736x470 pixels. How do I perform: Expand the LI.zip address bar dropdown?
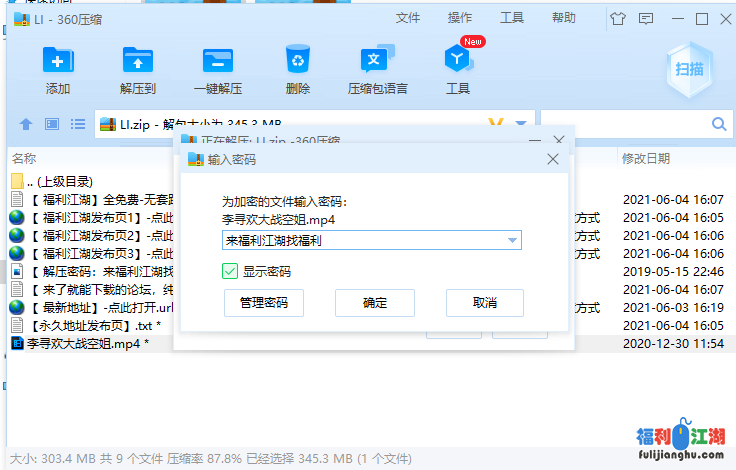pos(521,124)
